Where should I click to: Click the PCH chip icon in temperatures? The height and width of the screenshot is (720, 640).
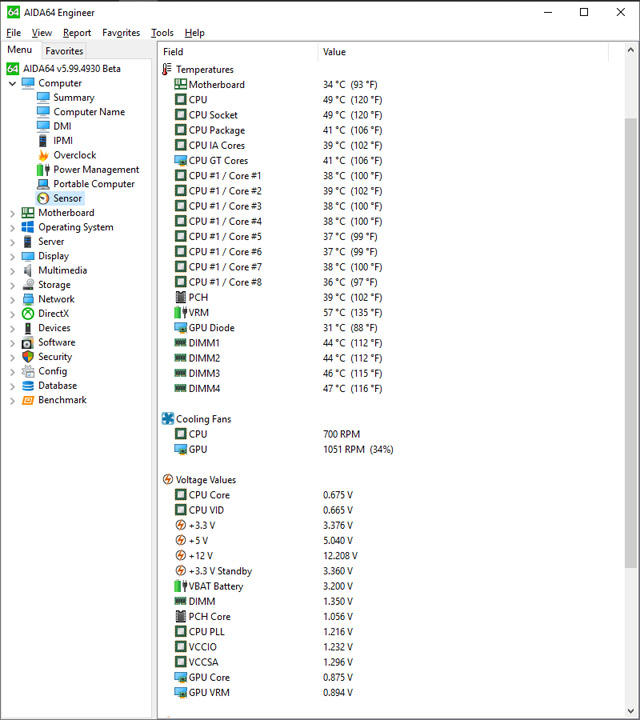[180, 297]
